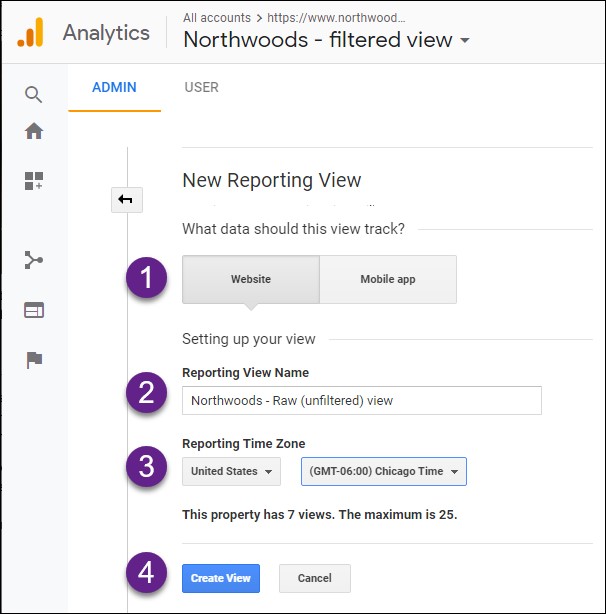
Task: Open the Chicago Time zone dropdown
Action: point(384,471)
